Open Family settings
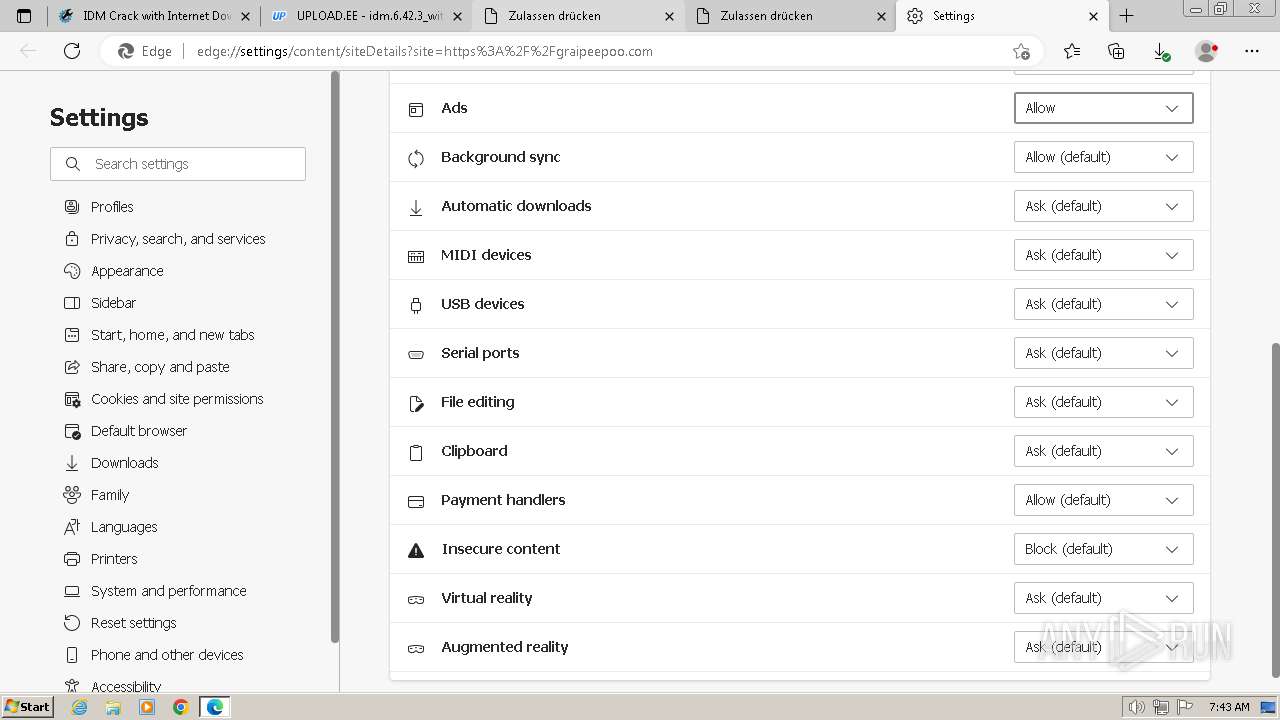 point(110,495)
